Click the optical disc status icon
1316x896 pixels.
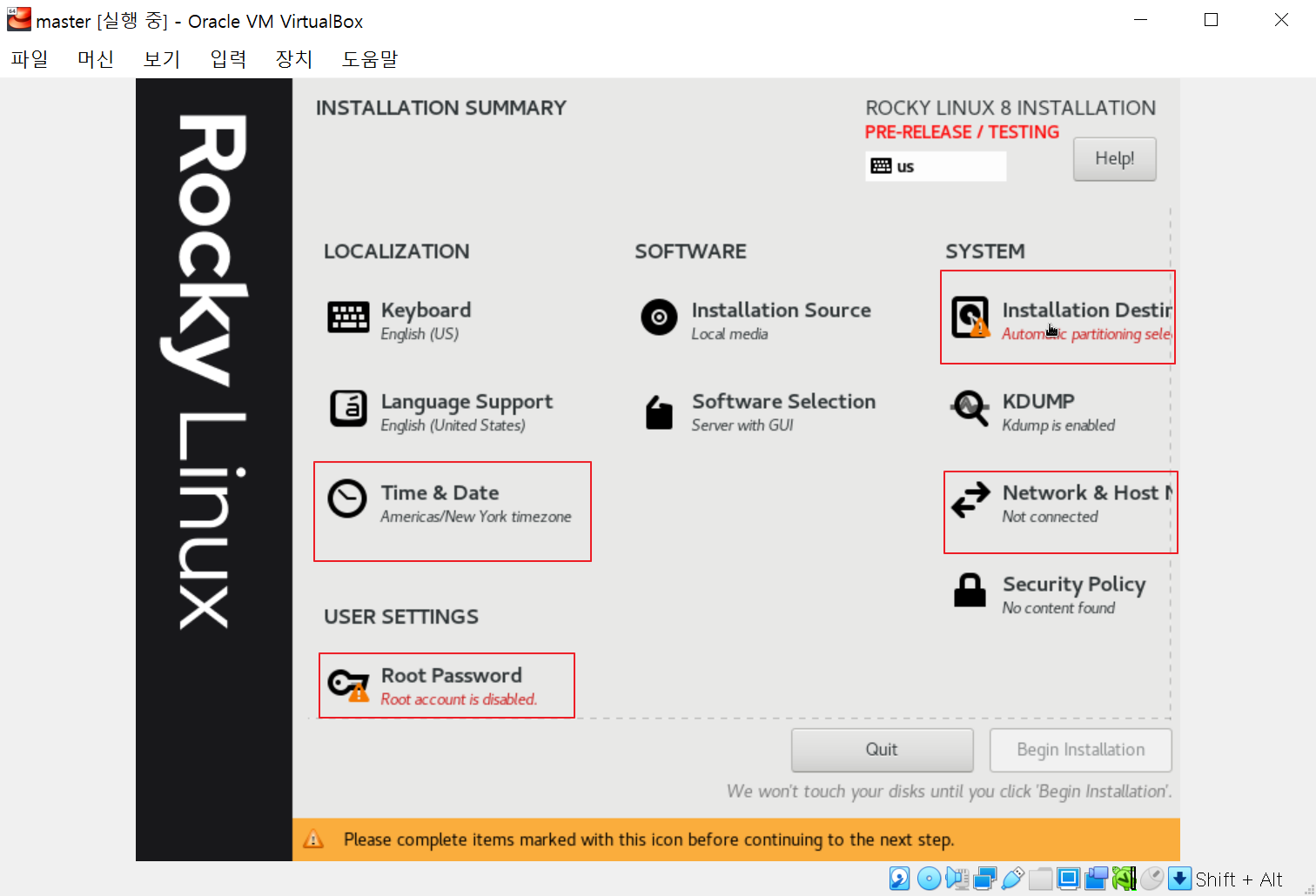(x=929, y=879)
